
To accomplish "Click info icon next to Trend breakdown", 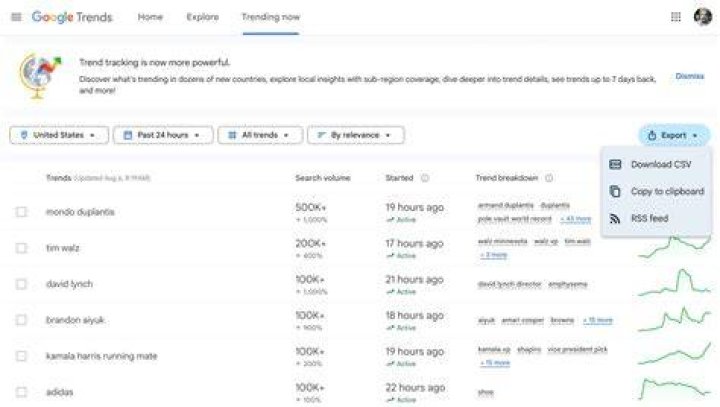I will point(549,178).
